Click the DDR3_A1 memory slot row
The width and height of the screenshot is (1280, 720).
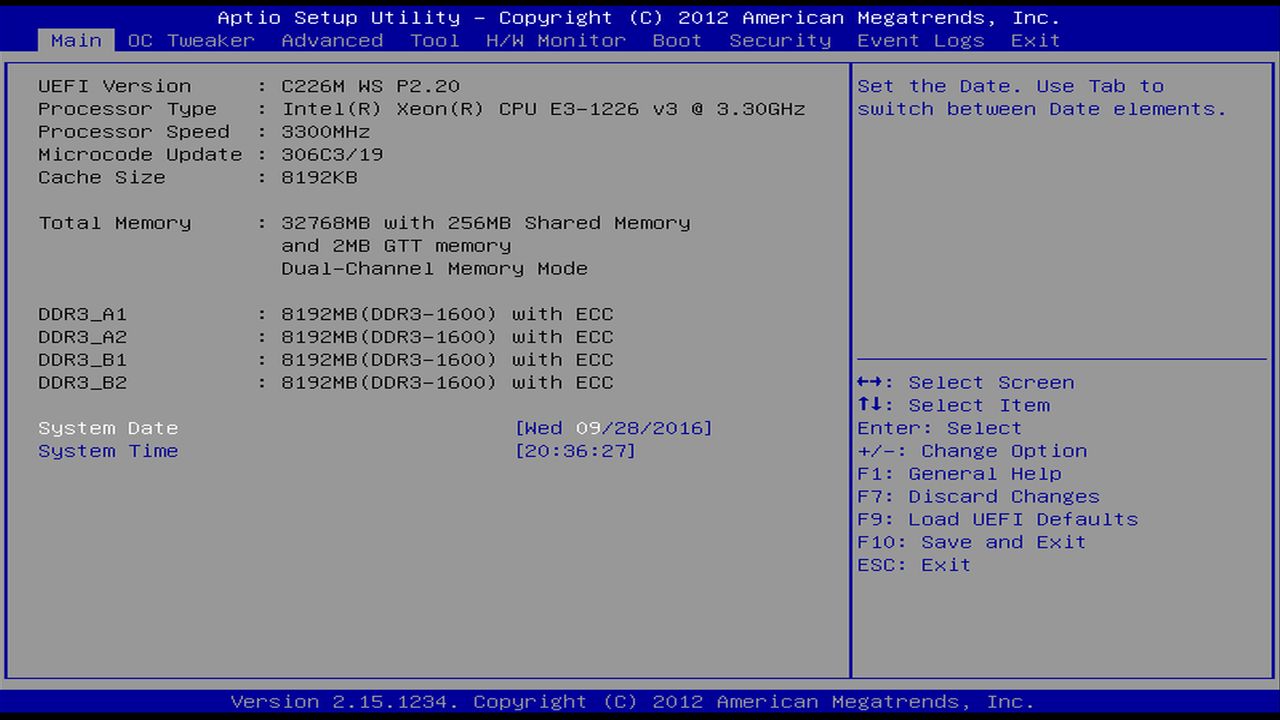(x=326, y=314)
